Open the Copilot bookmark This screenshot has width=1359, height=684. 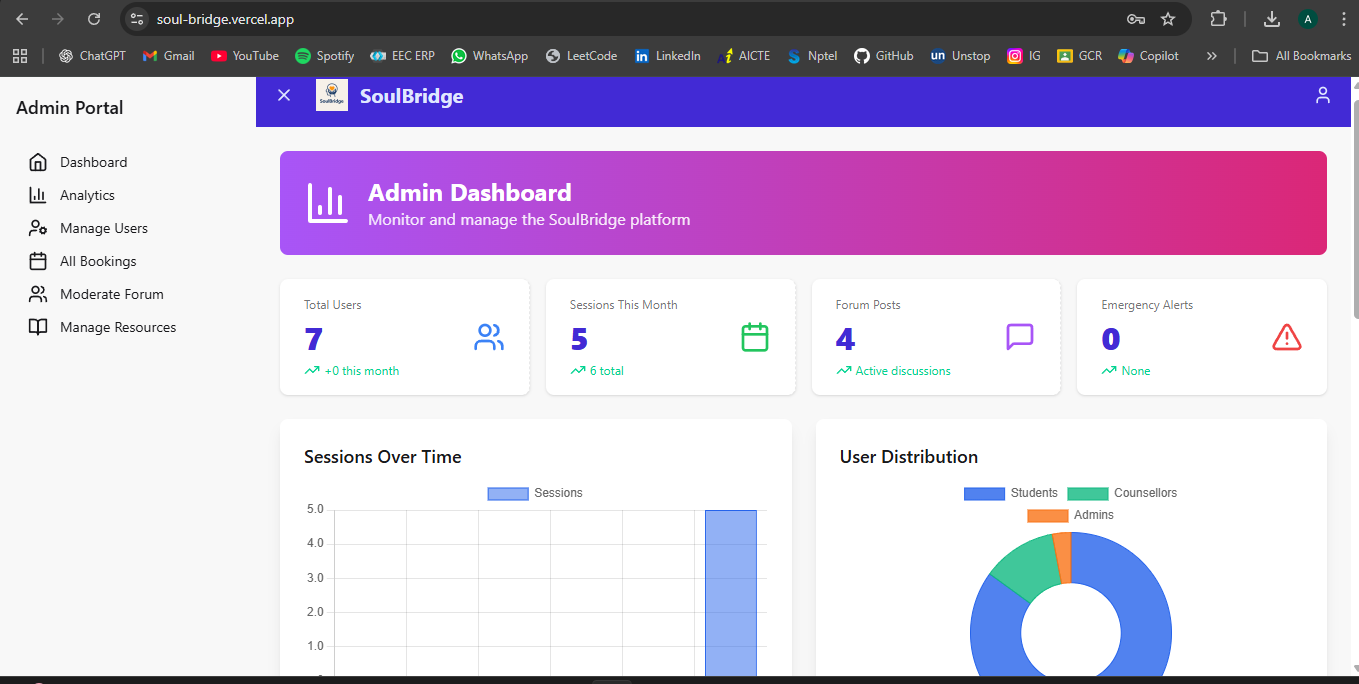1148,56
